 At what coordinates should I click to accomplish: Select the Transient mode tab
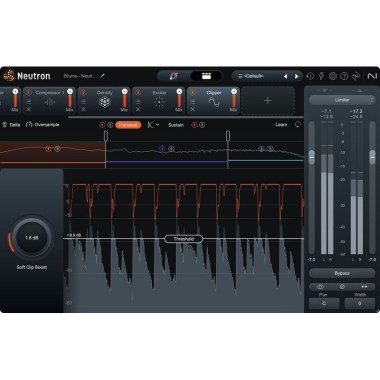128,125
